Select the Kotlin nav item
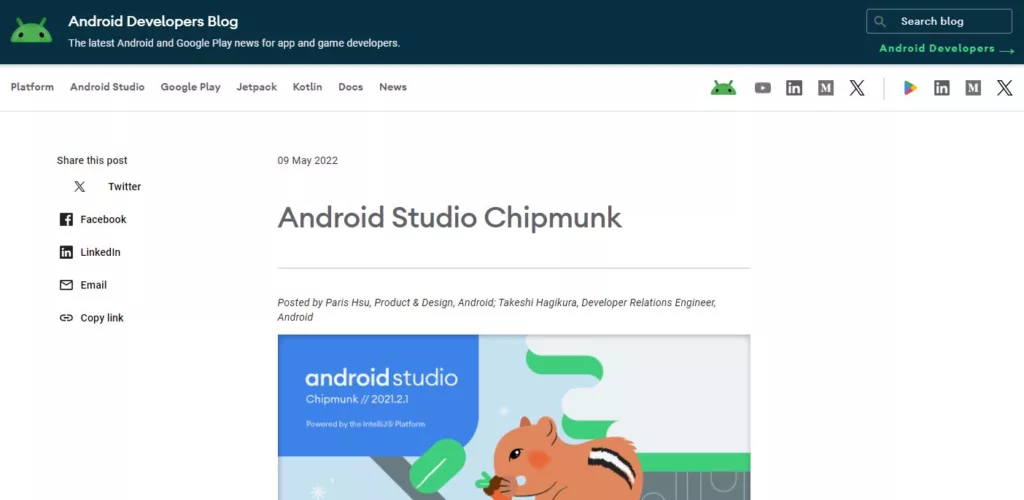 pyautogui.click(x=307, y=87)
